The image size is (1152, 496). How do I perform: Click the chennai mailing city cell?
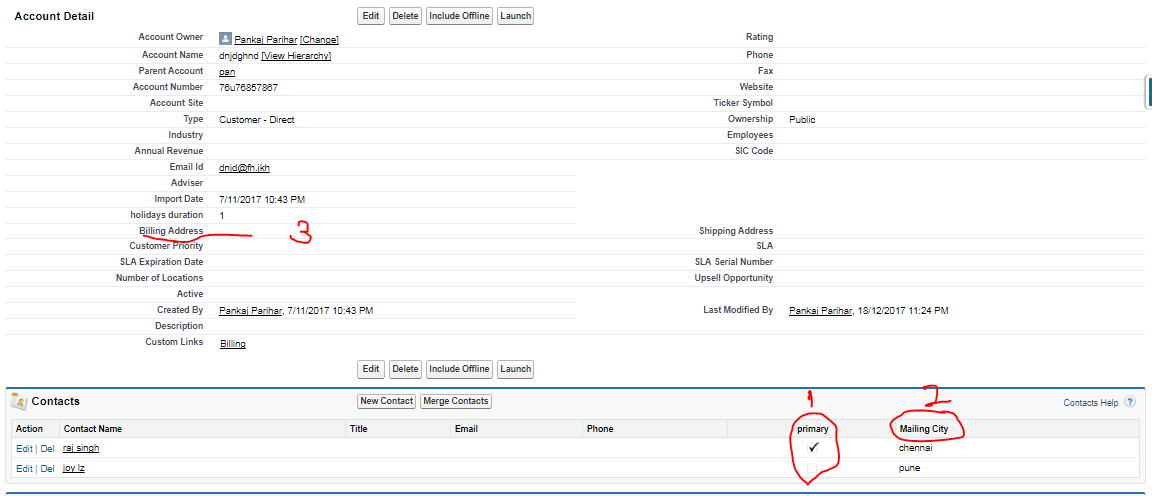coord(915,448)
